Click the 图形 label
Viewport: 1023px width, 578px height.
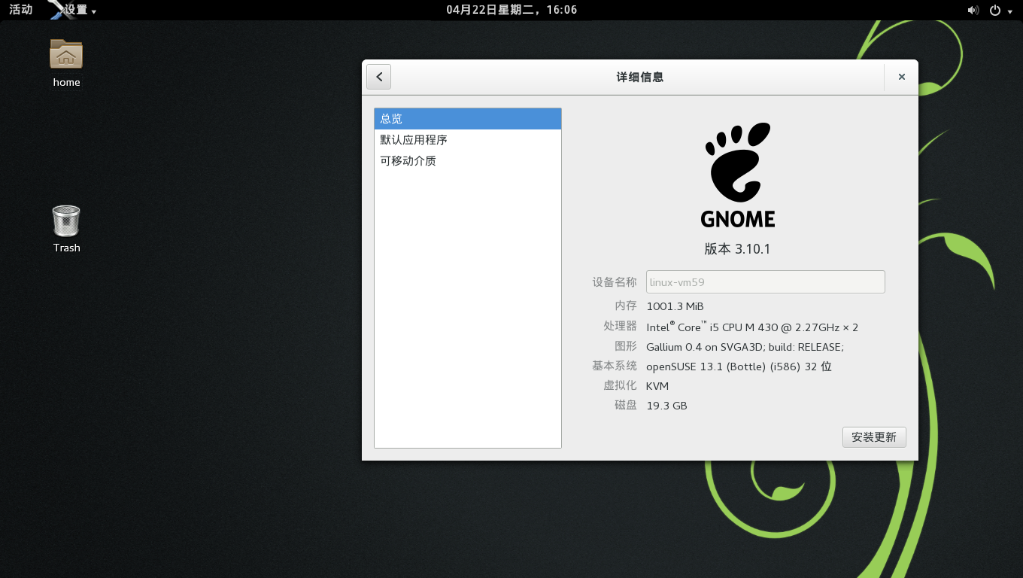pos(626,346)
